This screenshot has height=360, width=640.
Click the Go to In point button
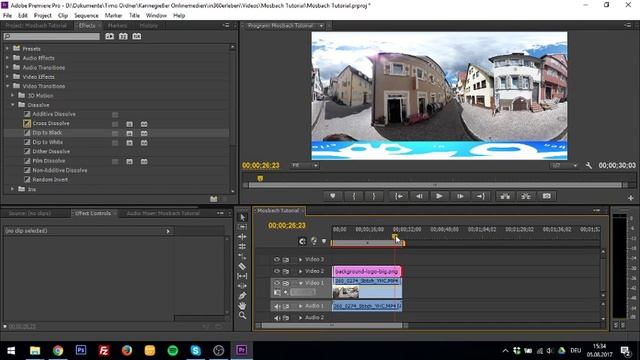pyautogui.click(x=399, y=196)
